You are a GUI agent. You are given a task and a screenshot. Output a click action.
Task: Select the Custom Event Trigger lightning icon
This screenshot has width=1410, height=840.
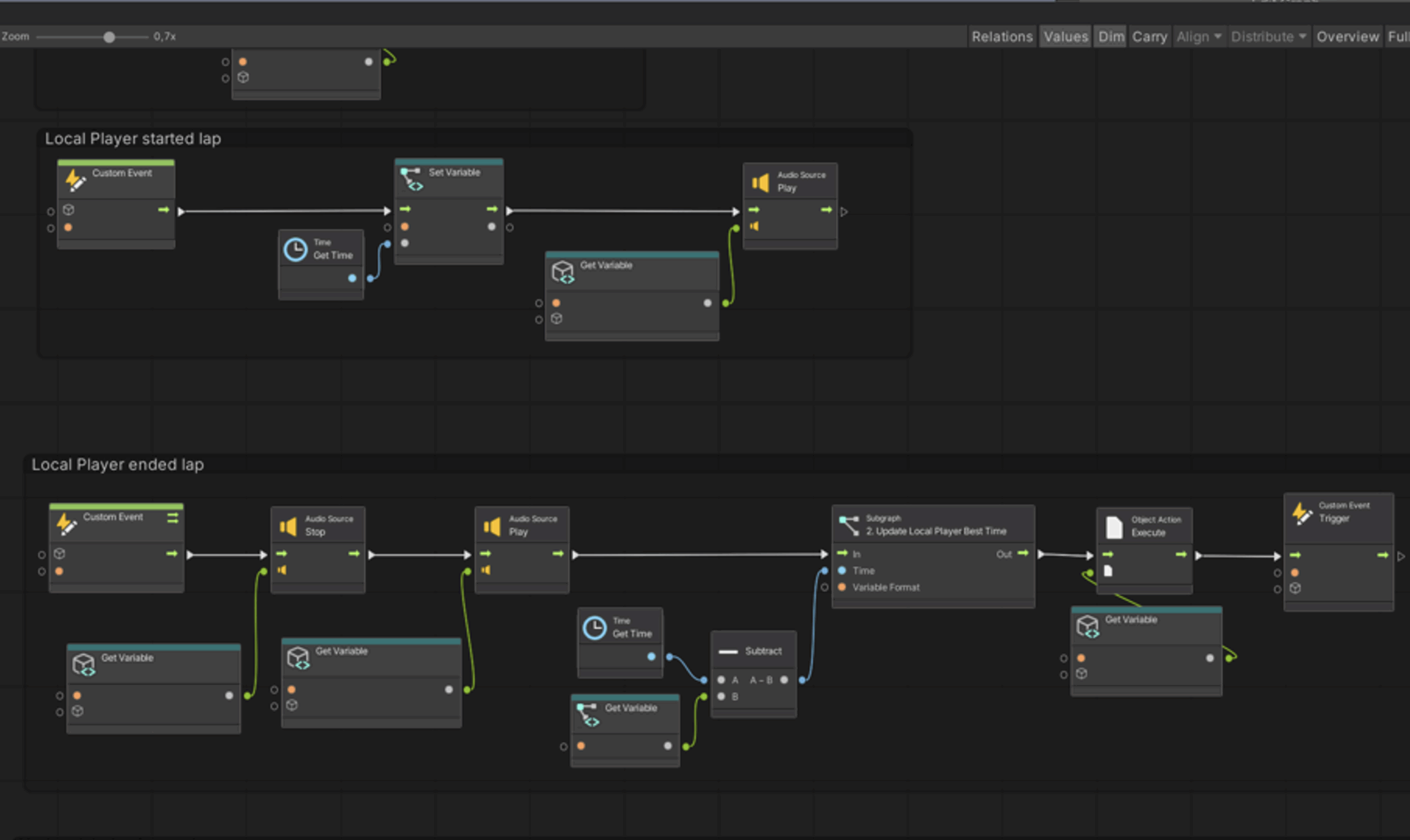coord(1302,513)
